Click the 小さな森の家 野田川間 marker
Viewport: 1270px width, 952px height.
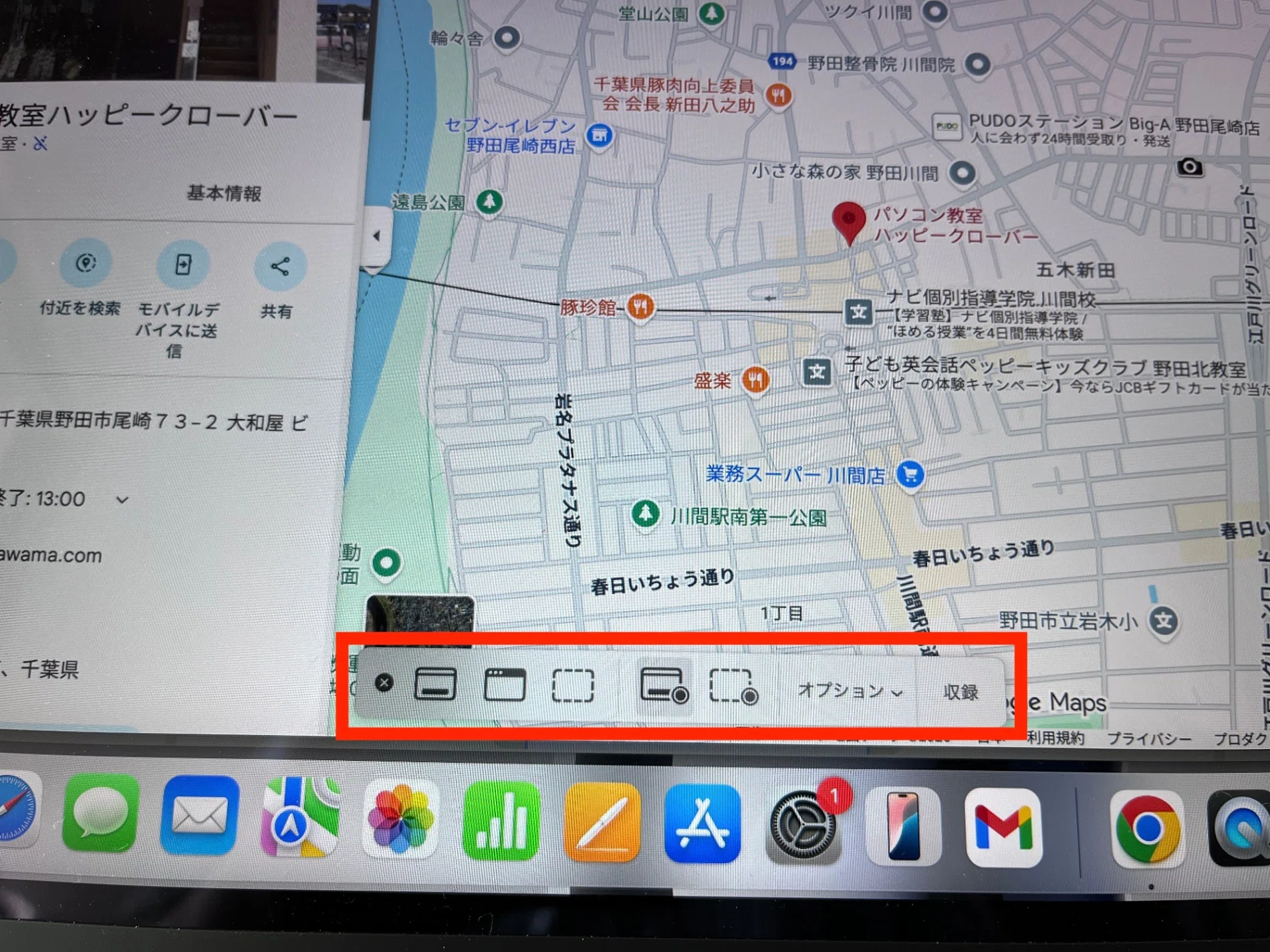coord(962,174)
